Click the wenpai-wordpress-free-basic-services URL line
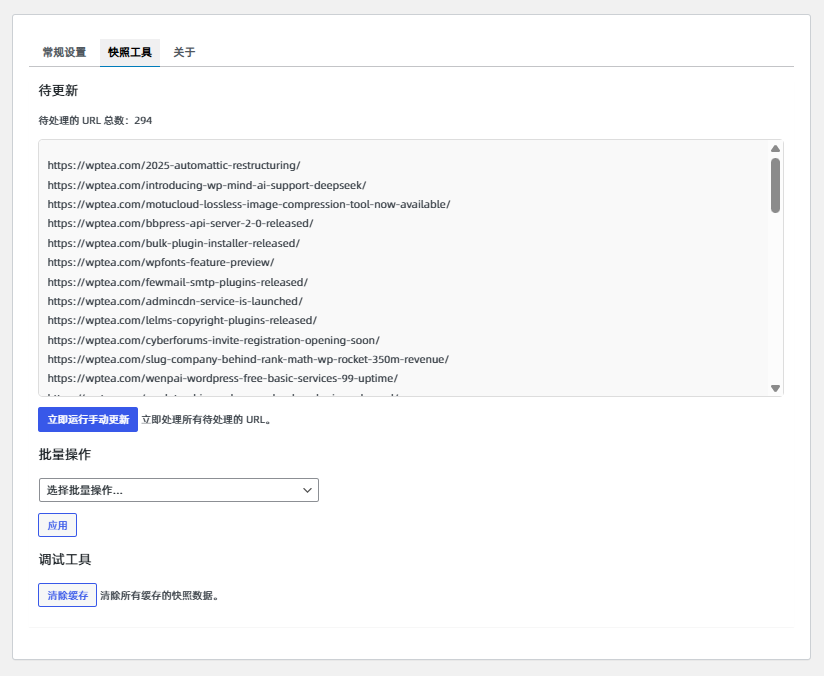Screen dimensions: 824x676 pos(222,378)
